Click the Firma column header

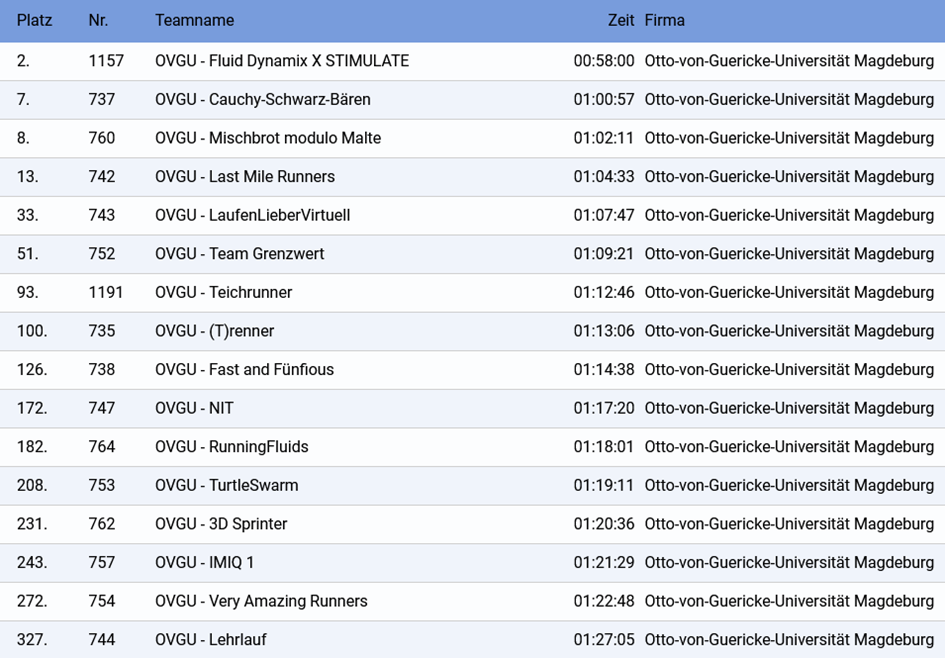(664, 20)
